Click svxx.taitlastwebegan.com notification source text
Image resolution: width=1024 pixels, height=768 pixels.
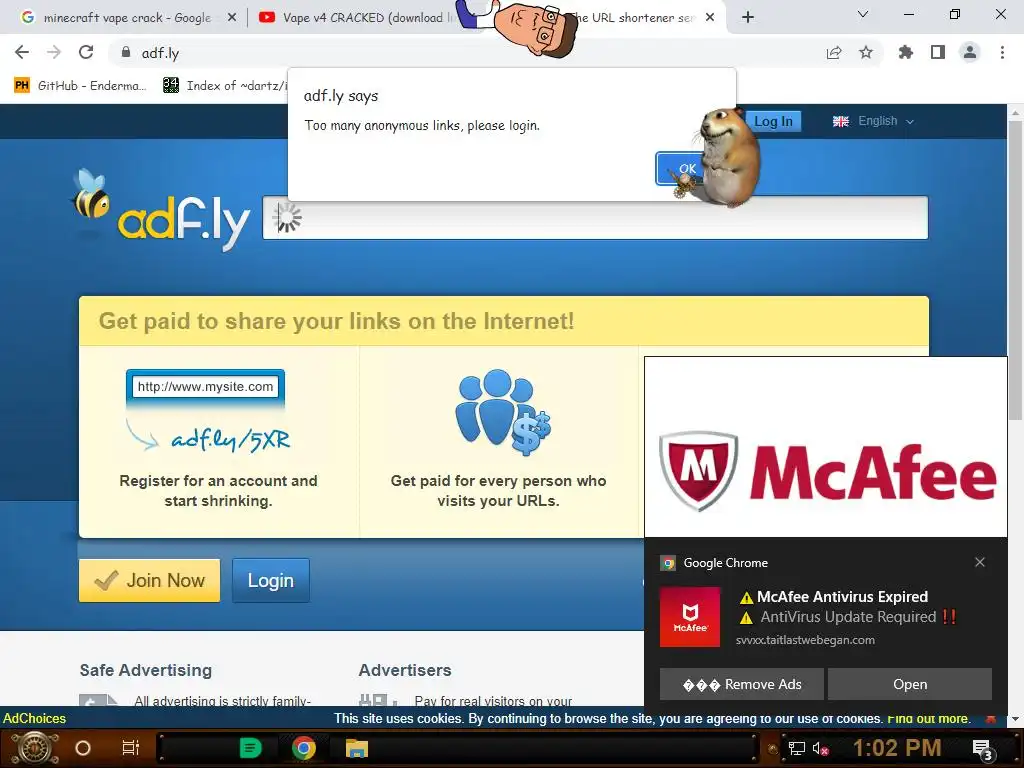coord(805,640)
